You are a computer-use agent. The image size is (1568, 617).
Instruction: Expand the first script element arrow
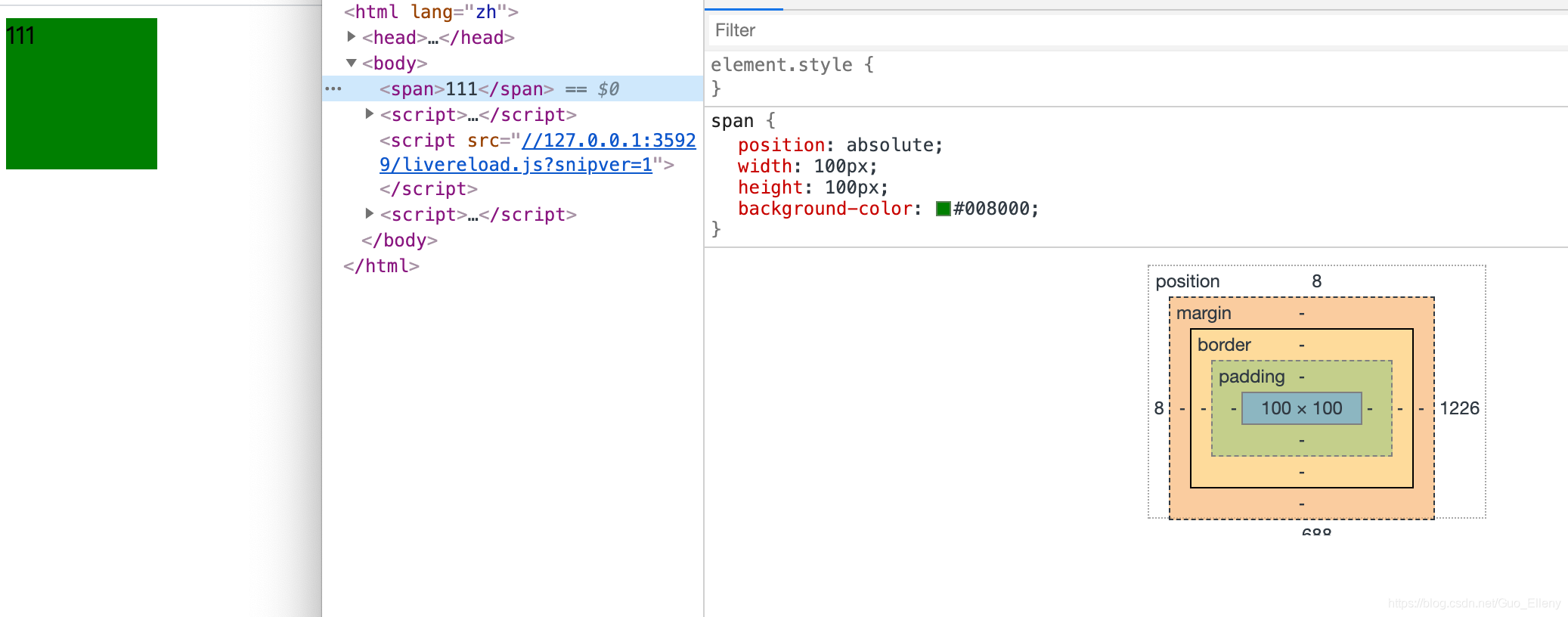click(369, 113)
